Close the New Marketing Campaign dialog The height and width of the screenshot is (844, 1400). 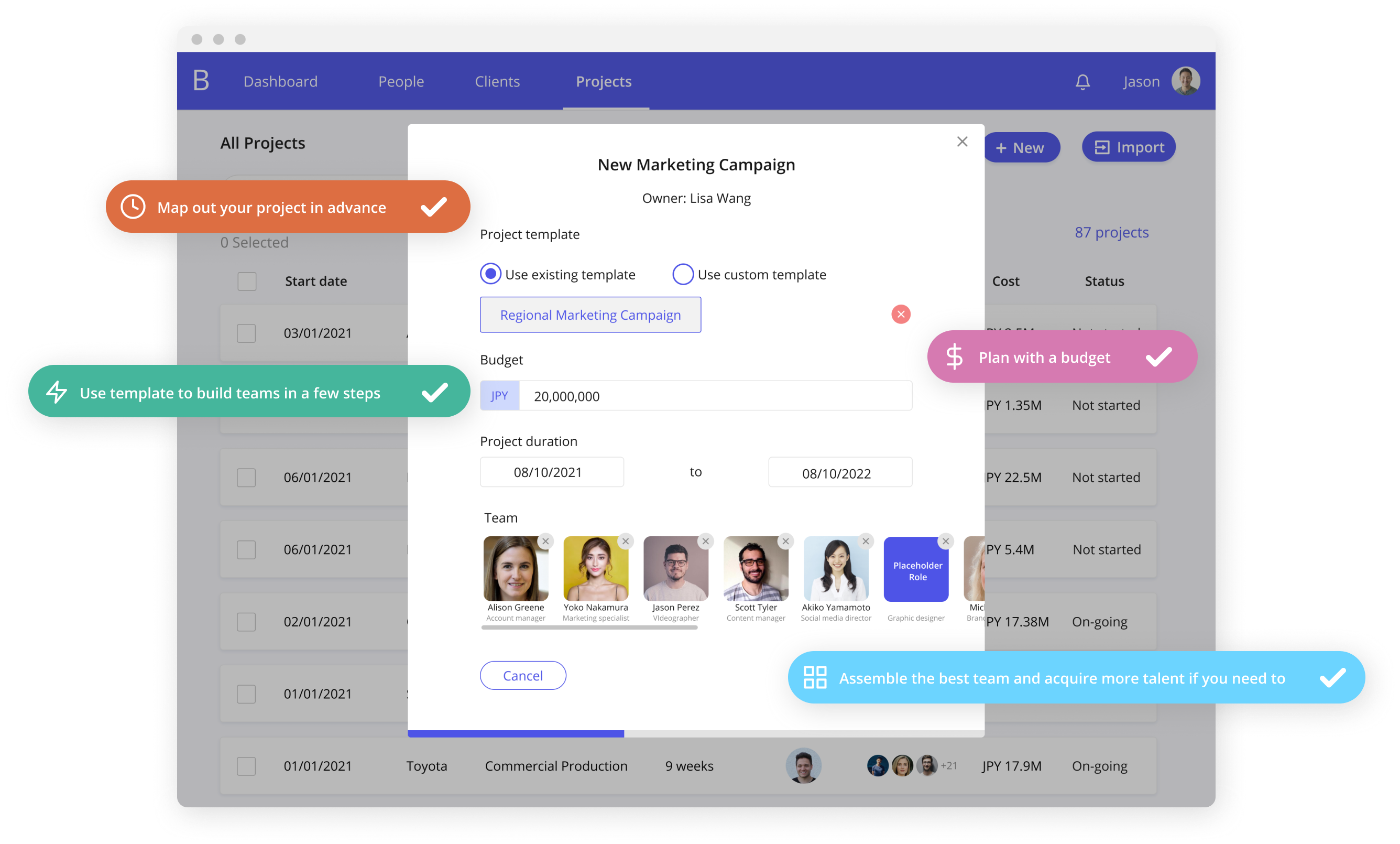[x=962, y=142]
